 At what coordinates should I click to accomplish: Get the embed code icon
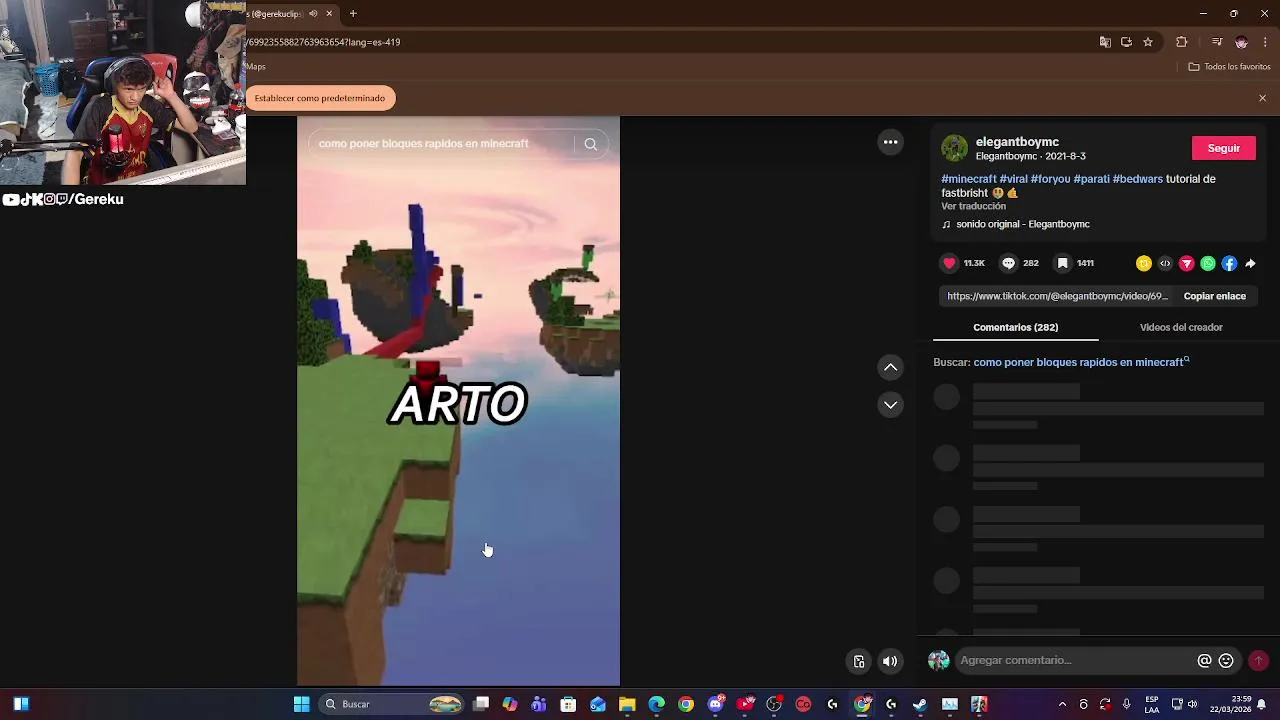pyautogui.click(x=1165, y=264)
